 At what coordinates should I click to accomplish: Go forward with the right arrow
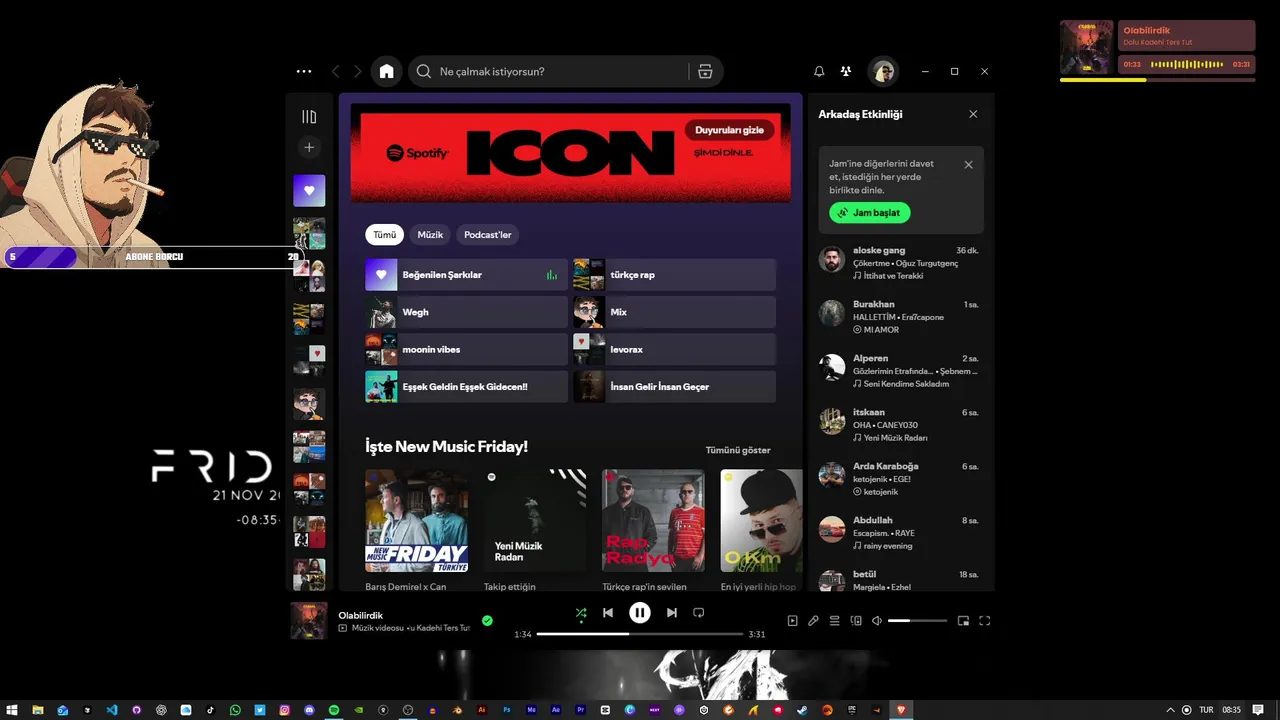(358, 71)
